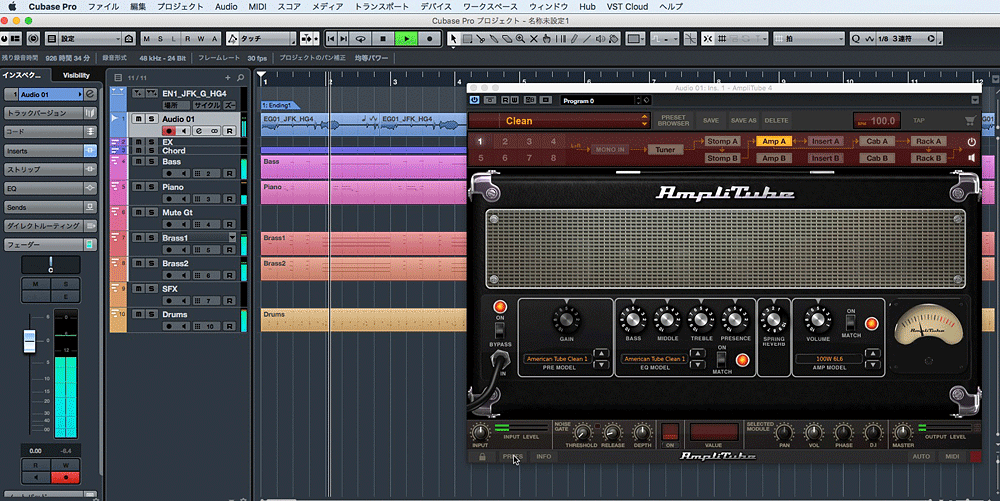Select the Drums event in arrangement
This screenshot has height=501, width=1000.
point(364,320)
